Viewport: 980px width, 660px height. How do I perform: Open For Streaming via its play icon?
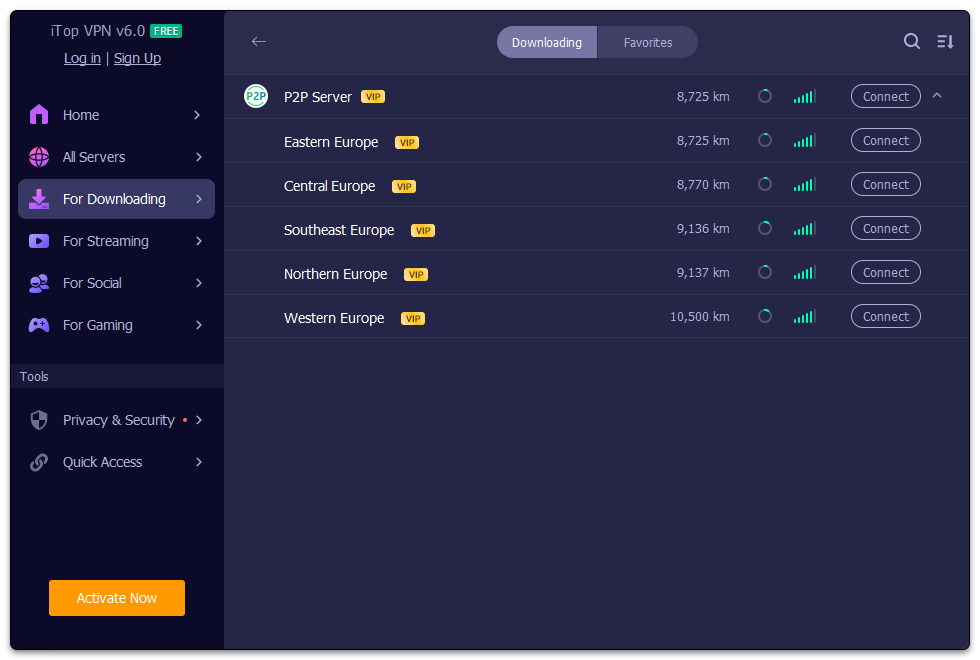(x=38, y=241)
